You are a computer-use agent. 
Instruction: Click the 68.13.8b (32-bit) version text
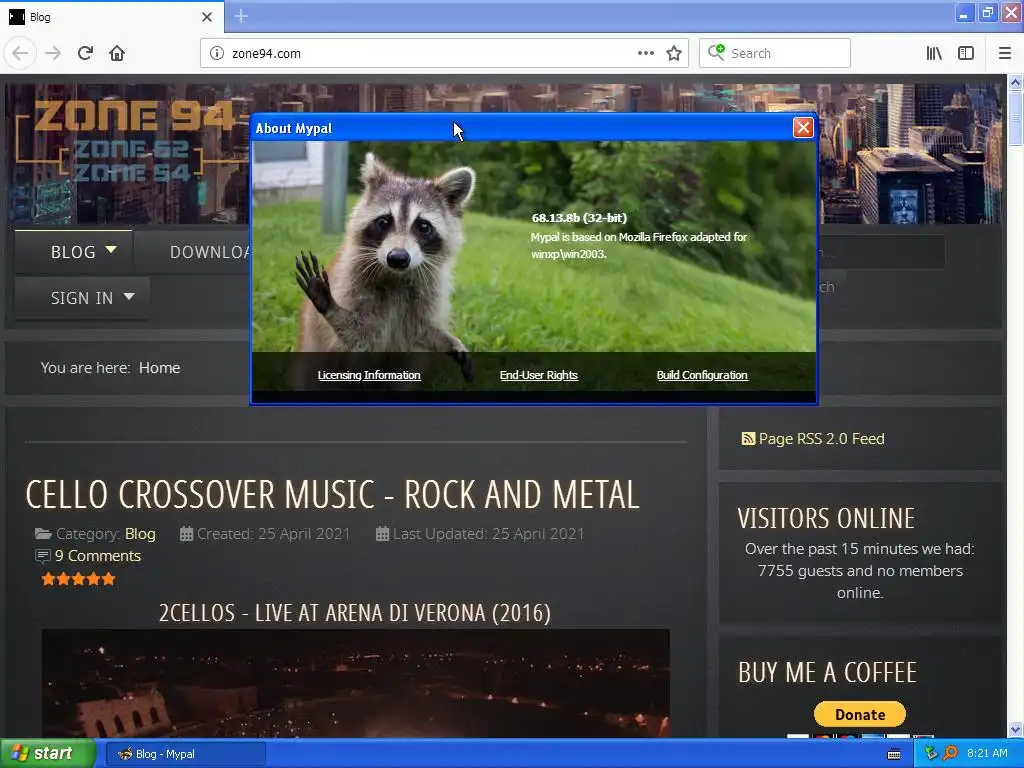(x=579, y=218)
